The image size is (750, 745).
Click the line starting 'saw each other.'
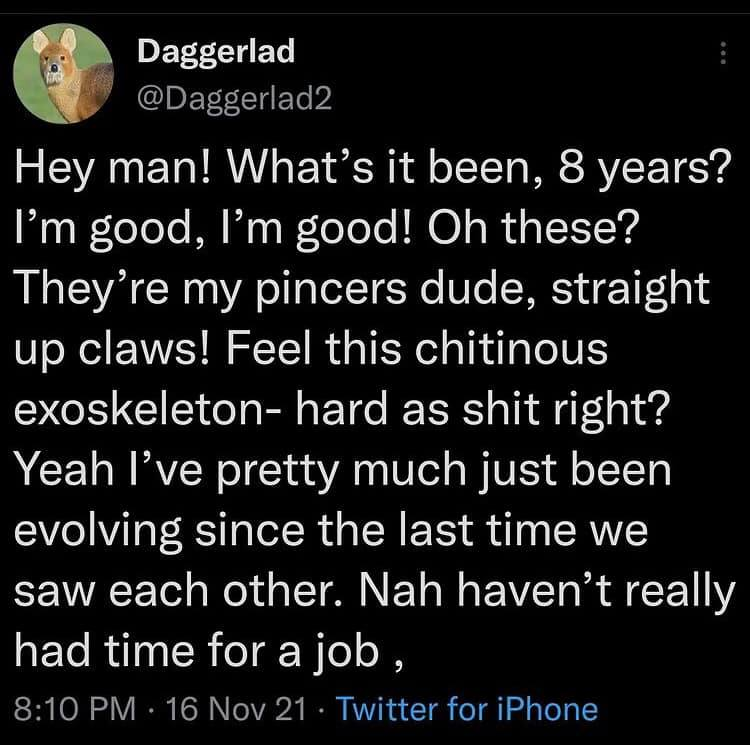click(374, 591)
